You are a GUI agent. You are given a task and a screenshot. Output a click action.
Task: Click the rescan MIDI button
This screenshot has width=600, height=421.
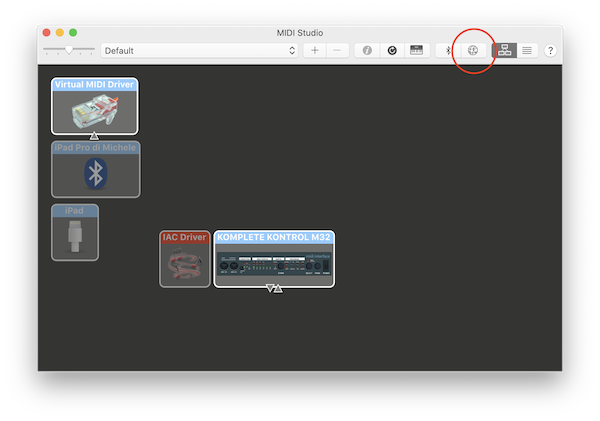pyautogui.click(x=392, y=51)
